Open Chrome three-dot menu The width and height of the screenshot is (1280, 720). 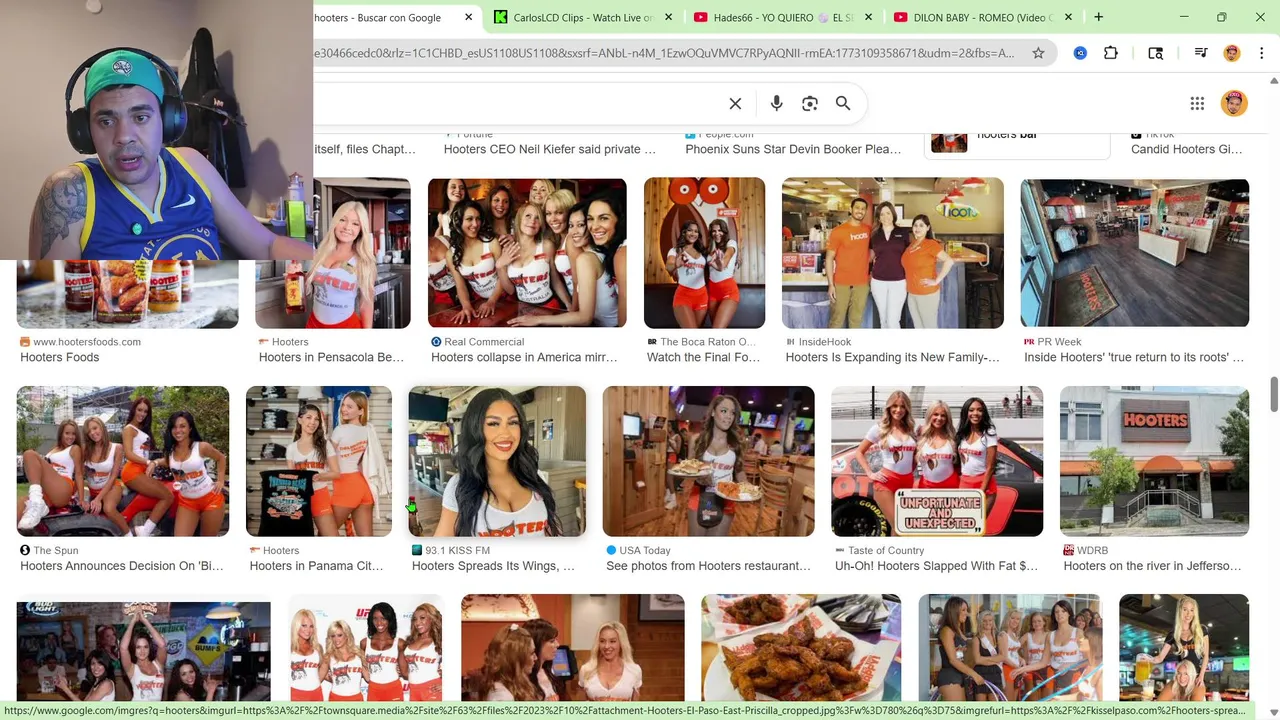[1262, 53]
